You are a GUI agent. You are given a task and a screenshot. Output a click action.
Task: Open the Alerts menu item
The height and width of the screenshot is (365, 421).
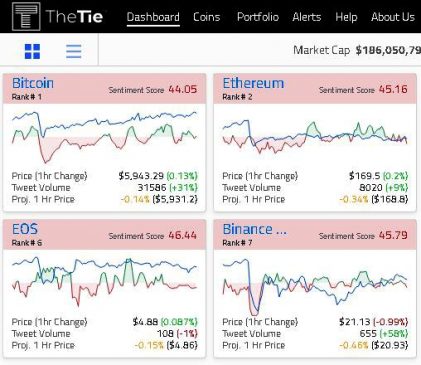(307, 17)
